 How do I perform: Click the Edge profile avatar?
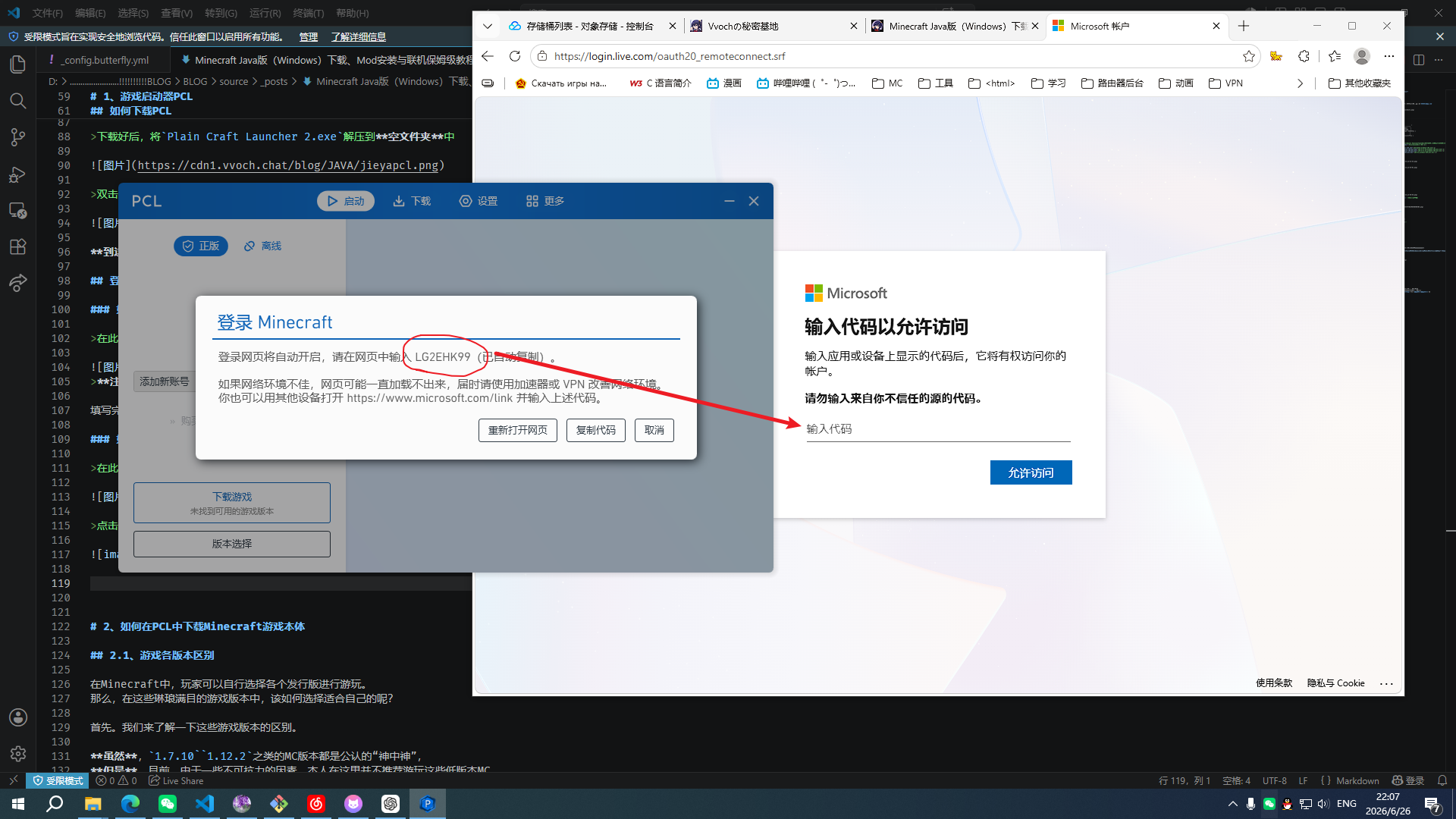pyautogui.click(x=1362, y=56)
